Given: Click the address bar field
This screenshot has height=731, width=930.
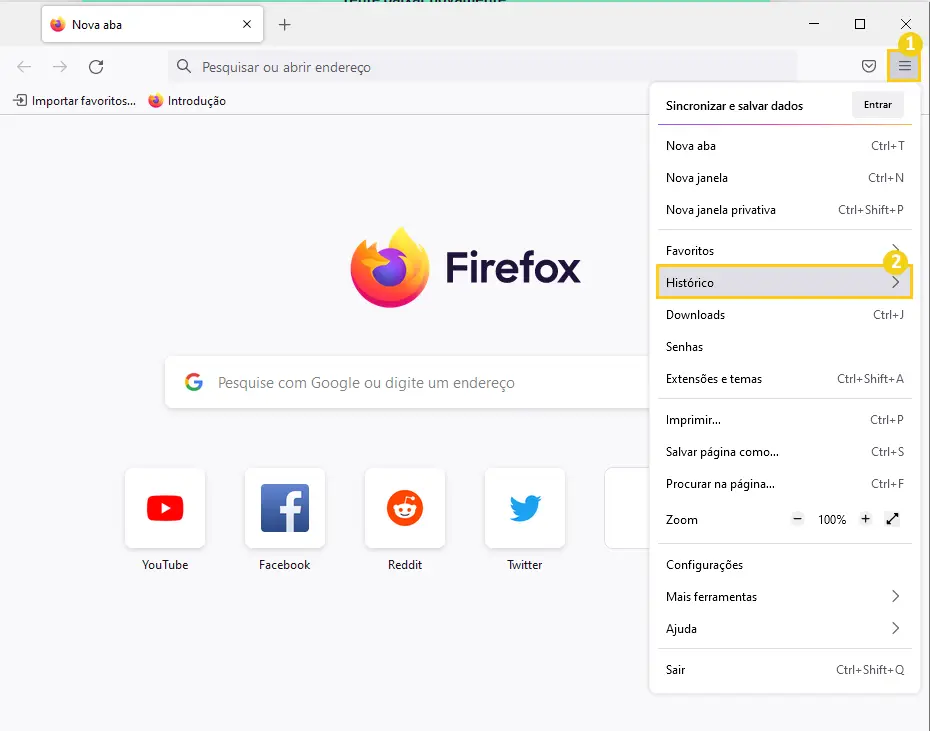Looking at the screenshot, I should coord(482,66).
